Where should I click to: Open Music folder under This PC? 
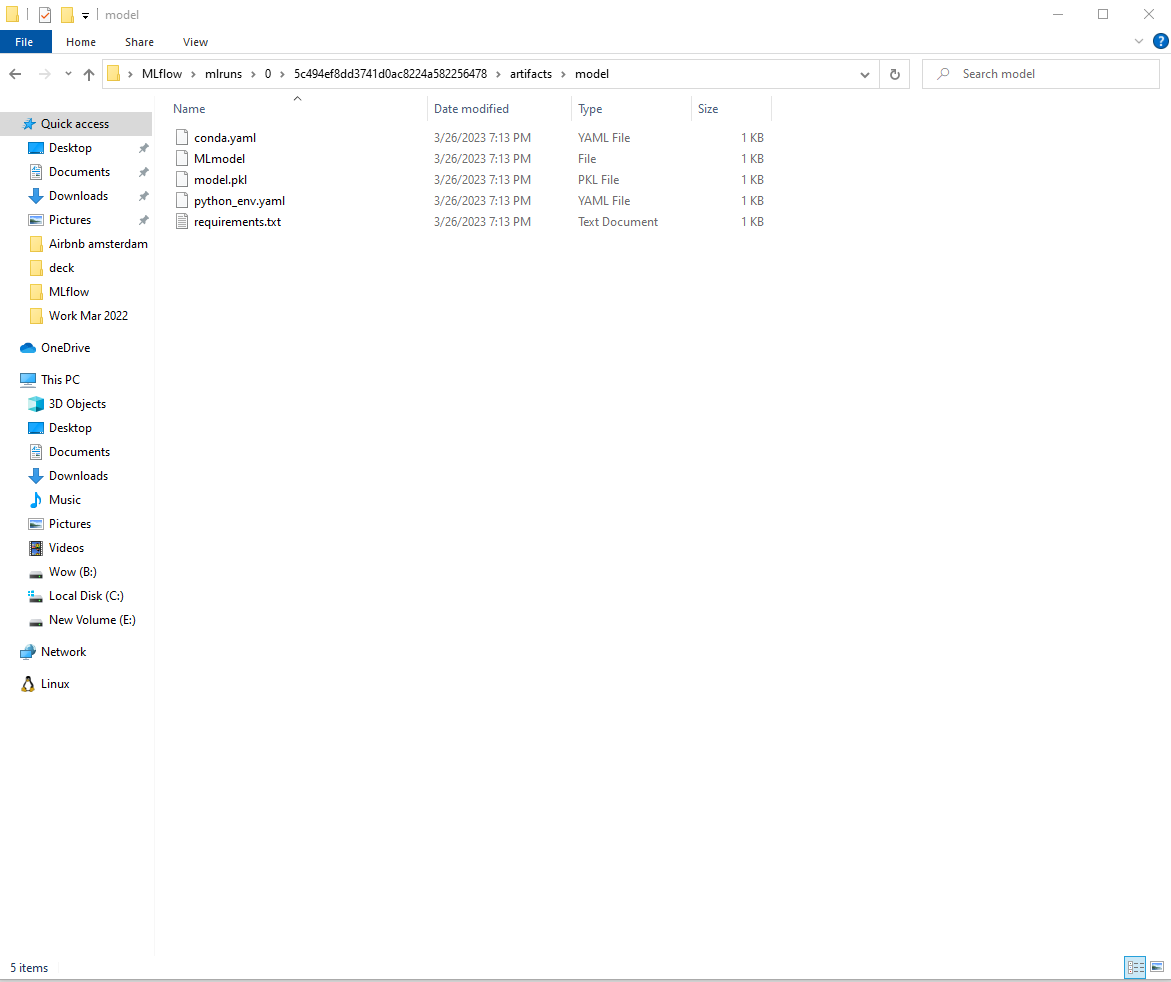[64, 500]
